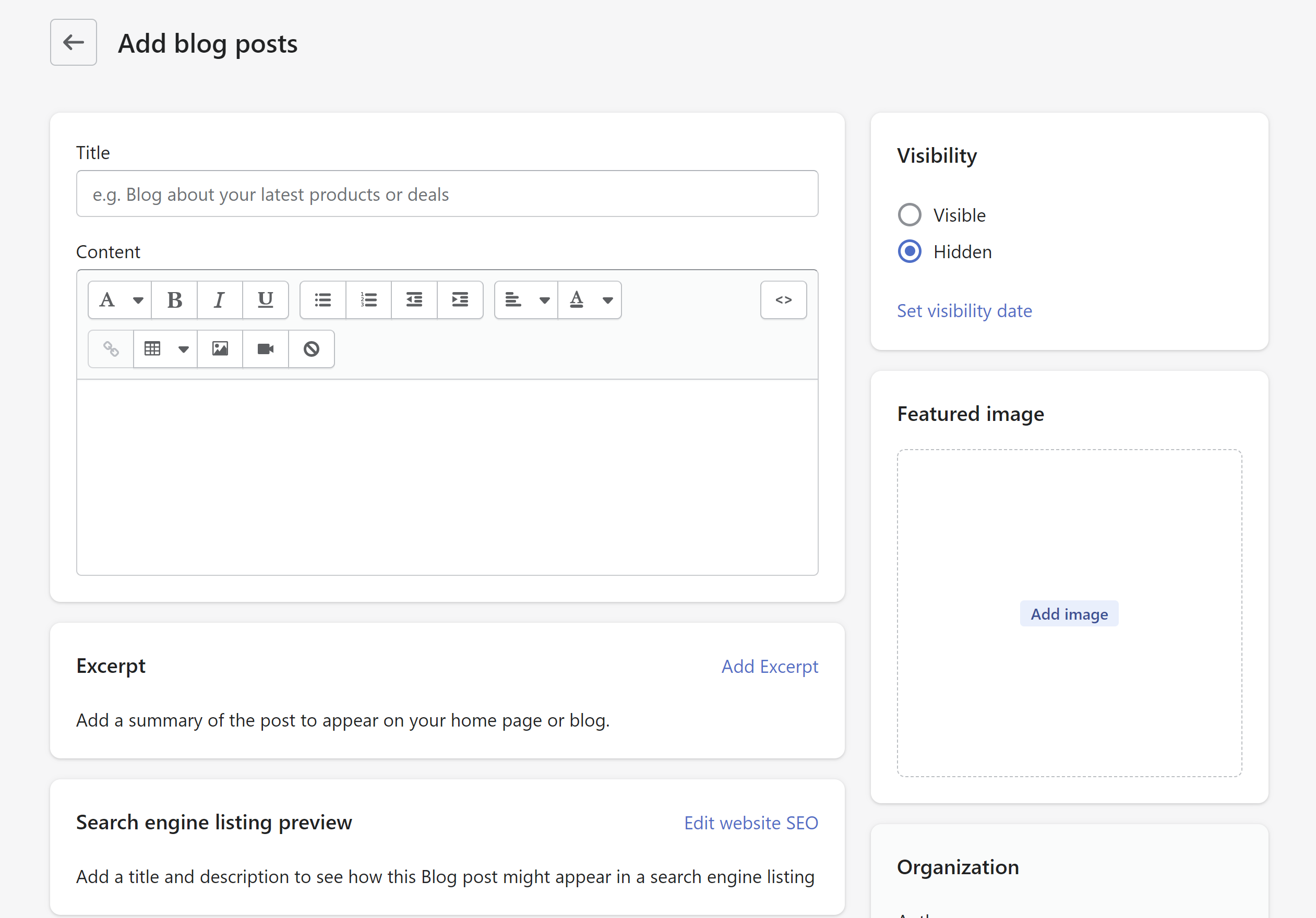The image size is (1316, 918).
Task: Toggle bold formatting in editor
Action: tap(174, 300)
